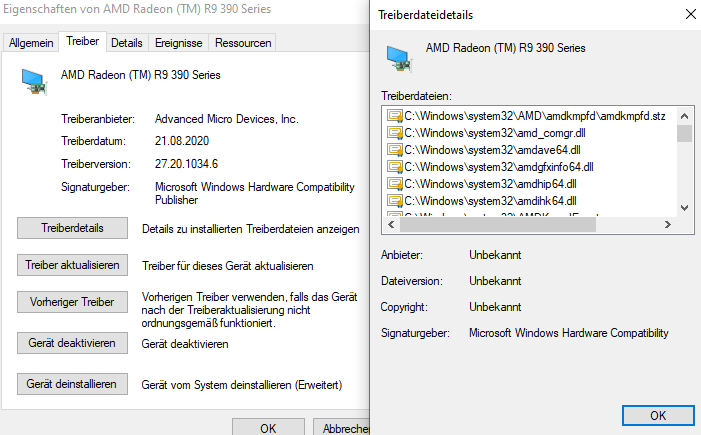Click the horizontal scrollbar thumb in file list
The width and height of the screenshot is (701, 435).
[498, 225]
